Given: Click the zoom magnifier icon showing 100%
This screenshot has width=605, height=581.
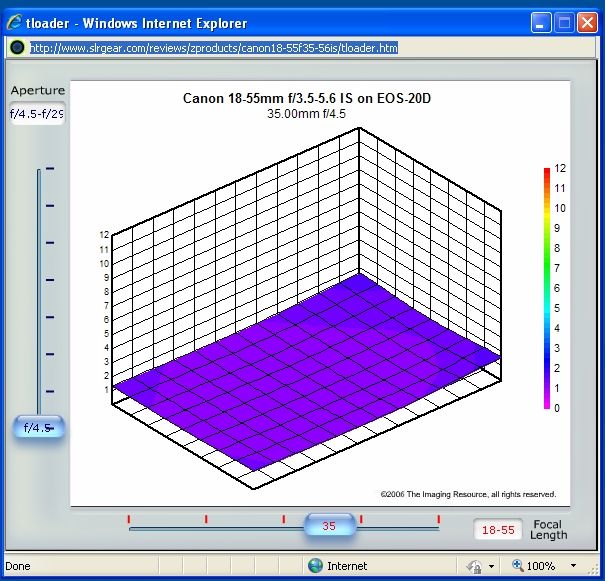Looking at the screenshot, I should [x=519, y=566].
